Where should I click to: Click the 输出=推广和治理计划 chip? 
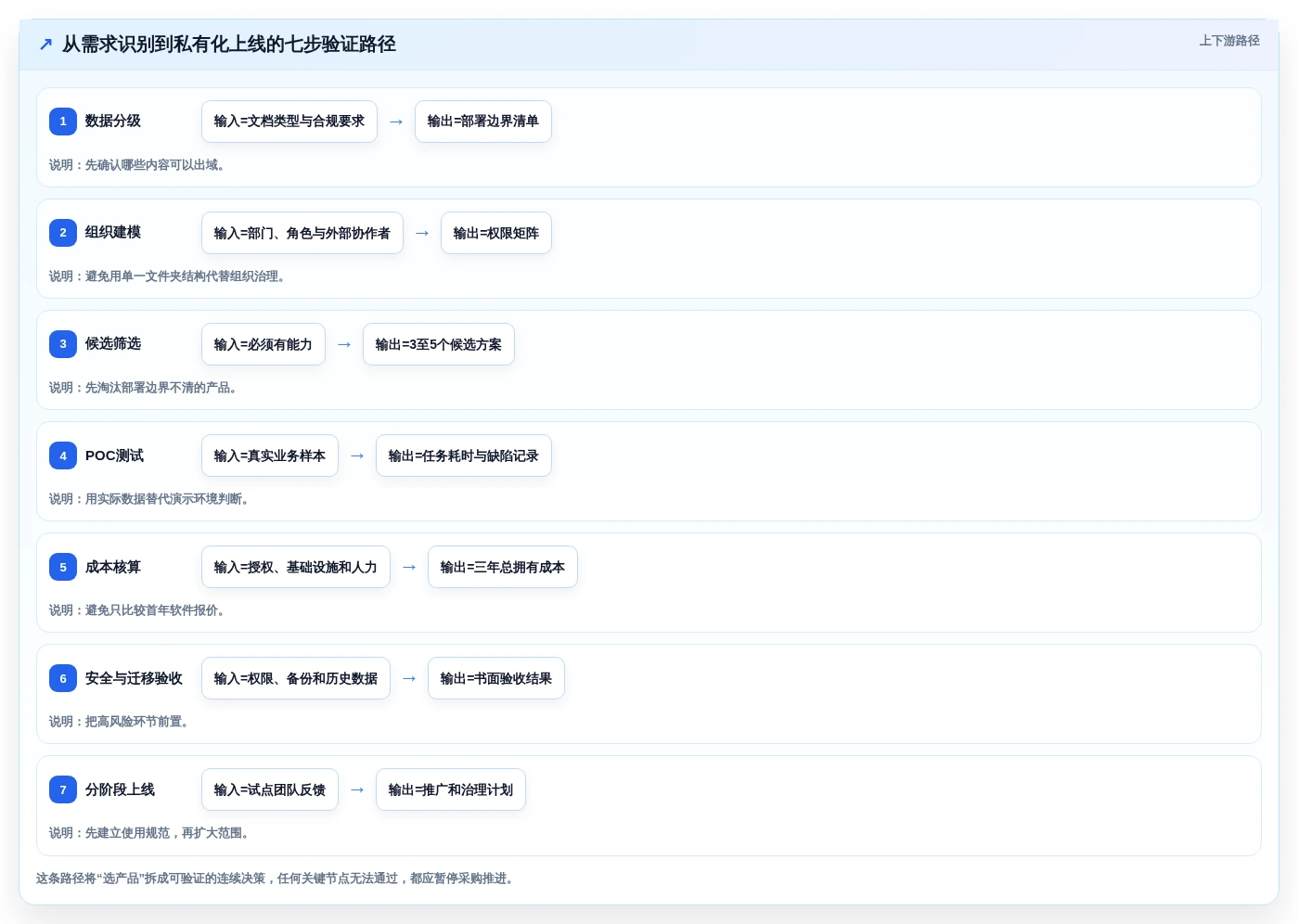(x=451, y=789)
